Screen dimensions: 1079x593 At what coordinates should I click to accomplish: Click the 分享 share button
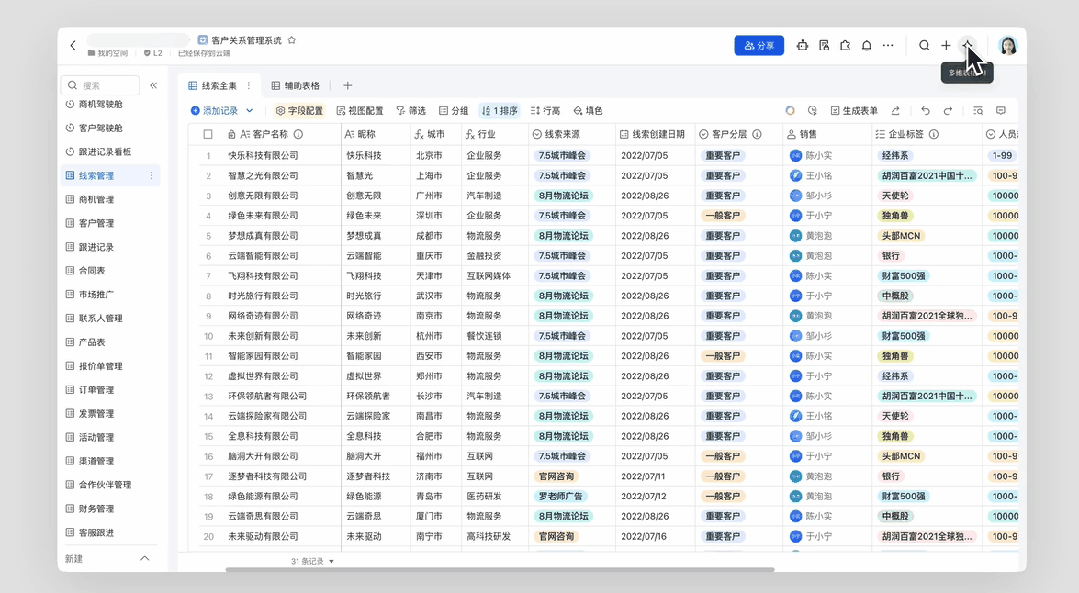point(759,46)
